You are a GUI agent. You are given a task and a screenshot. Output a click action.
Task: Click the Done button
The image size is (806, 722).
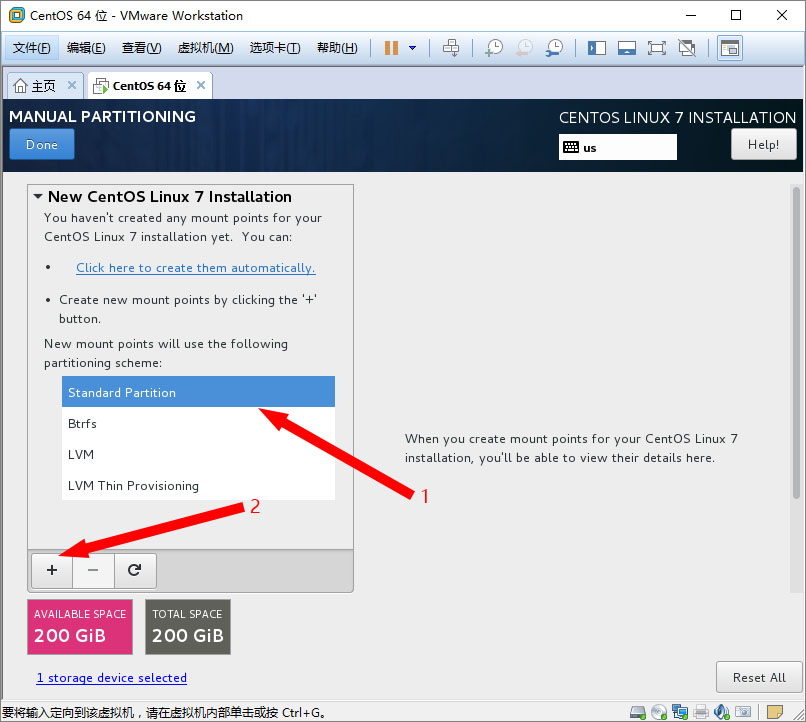42,145
